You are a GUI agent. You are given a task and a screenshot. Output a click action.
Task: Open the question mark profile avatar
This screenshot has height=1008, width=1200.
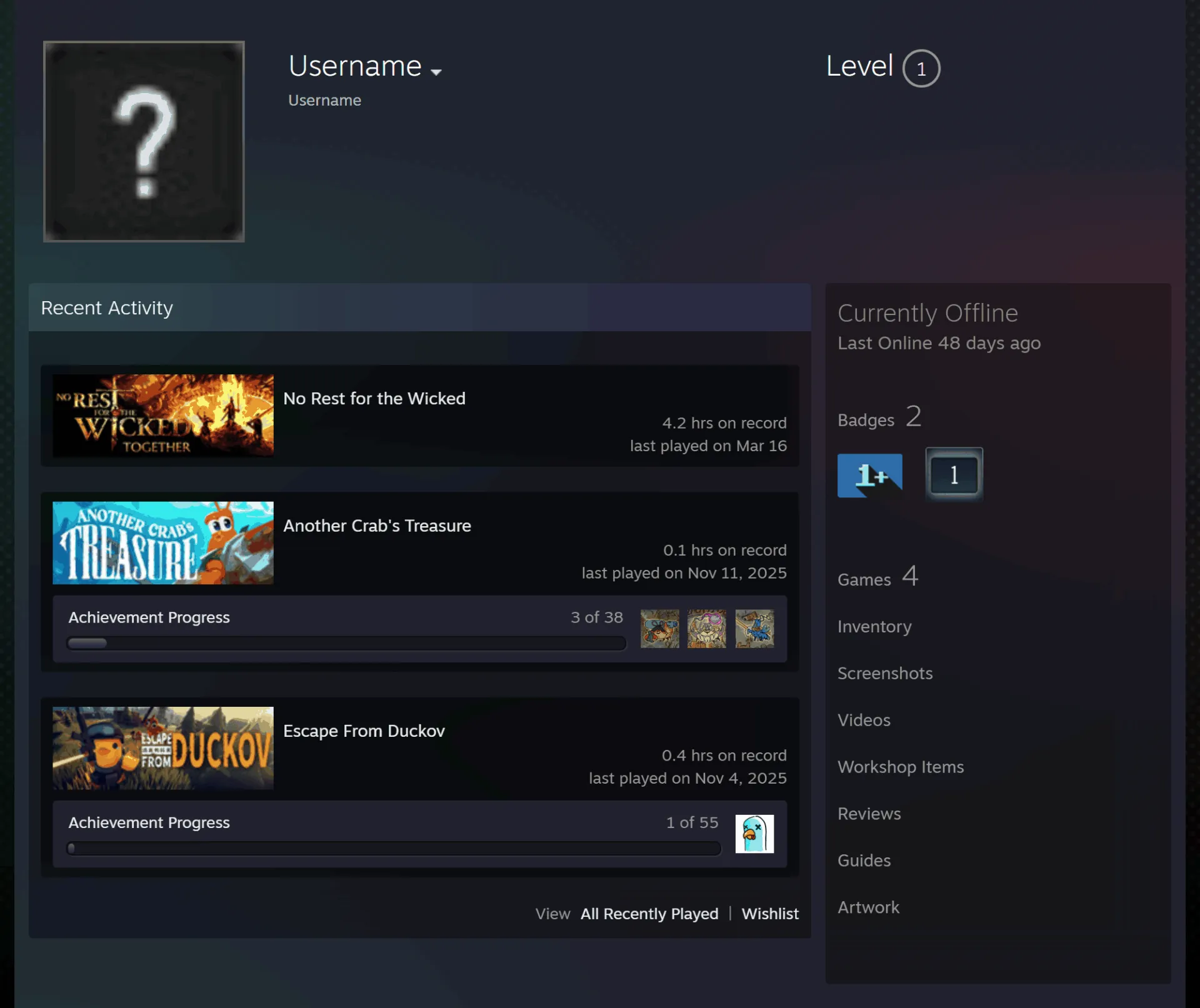(x=144, y=141)
